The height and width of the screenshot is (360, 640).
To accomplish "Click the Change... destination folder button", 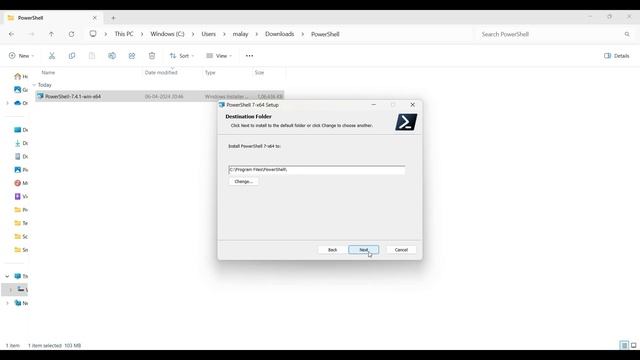I will 244,182.
